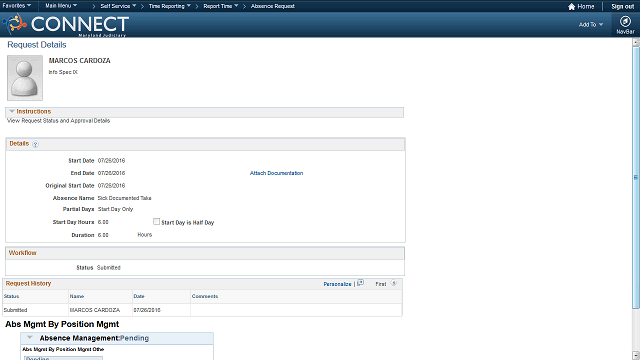This screenshot has height=360, width=640.
Task: Click the employee profile photo placeholder
Action: (25, 78)
